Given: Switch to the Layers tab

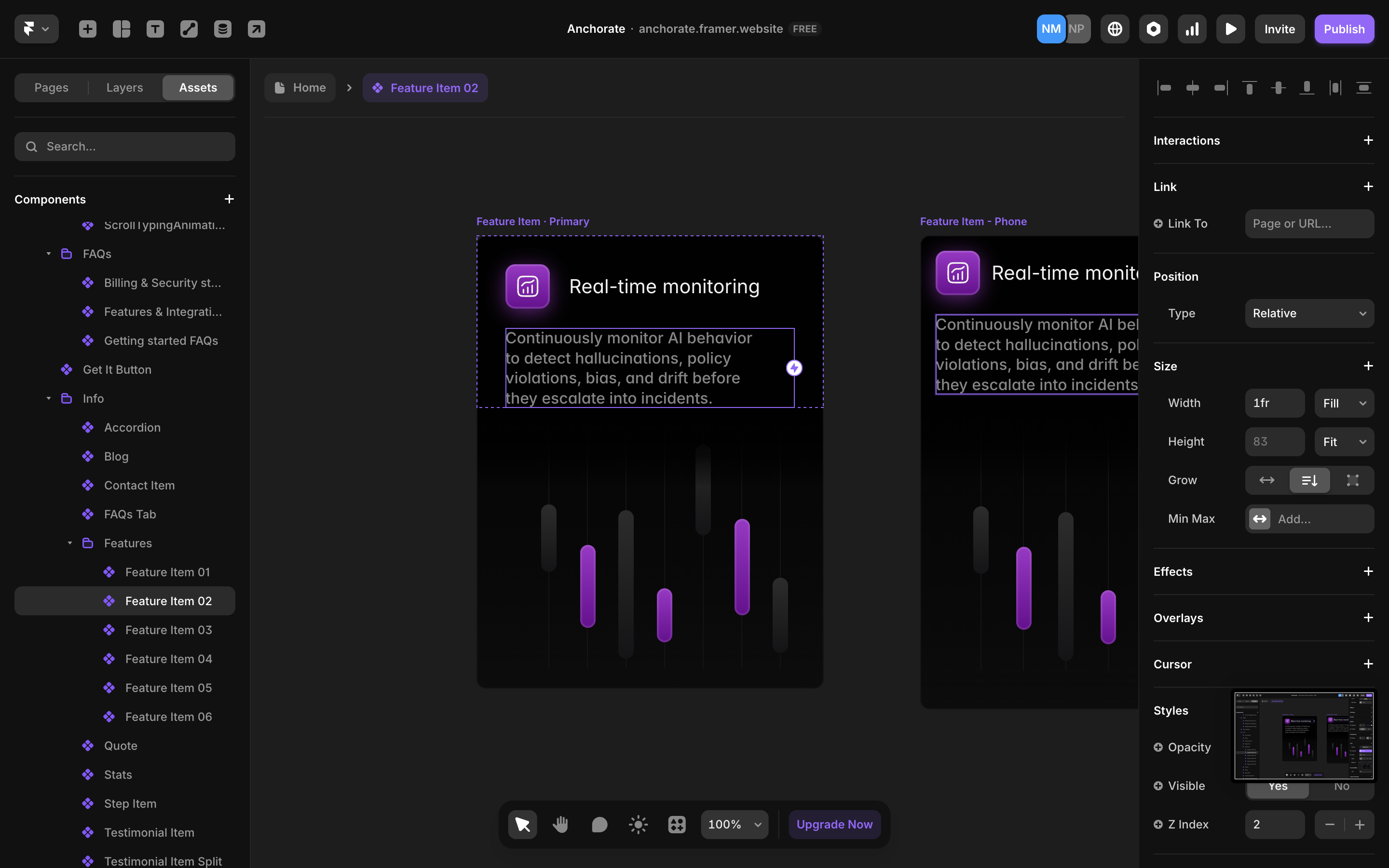Looking at the screenshot, I should [x=124, y=87].
